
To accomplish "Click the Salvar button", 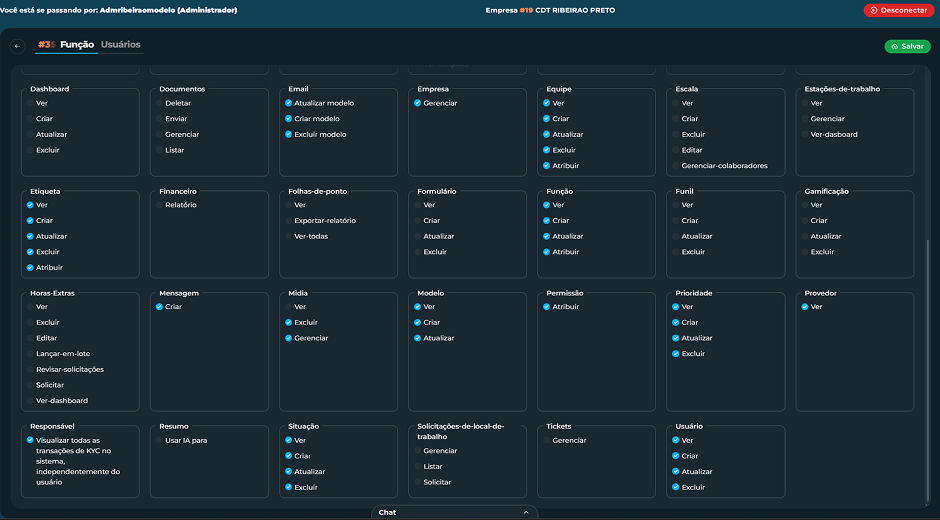I will coord(907,46).
